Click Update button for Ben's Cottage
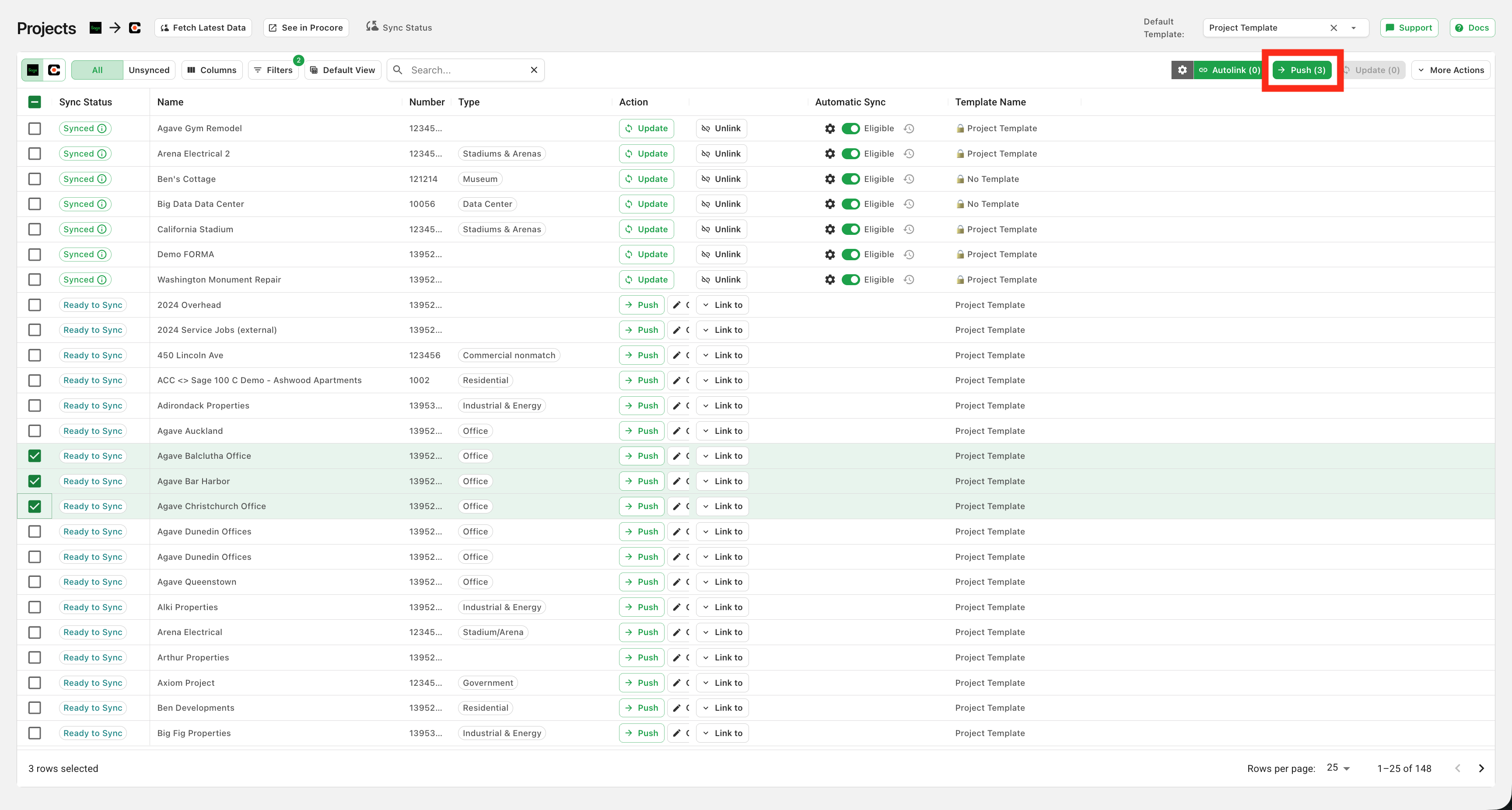Viewport: 1512px width, 810px height. [646, 179]
